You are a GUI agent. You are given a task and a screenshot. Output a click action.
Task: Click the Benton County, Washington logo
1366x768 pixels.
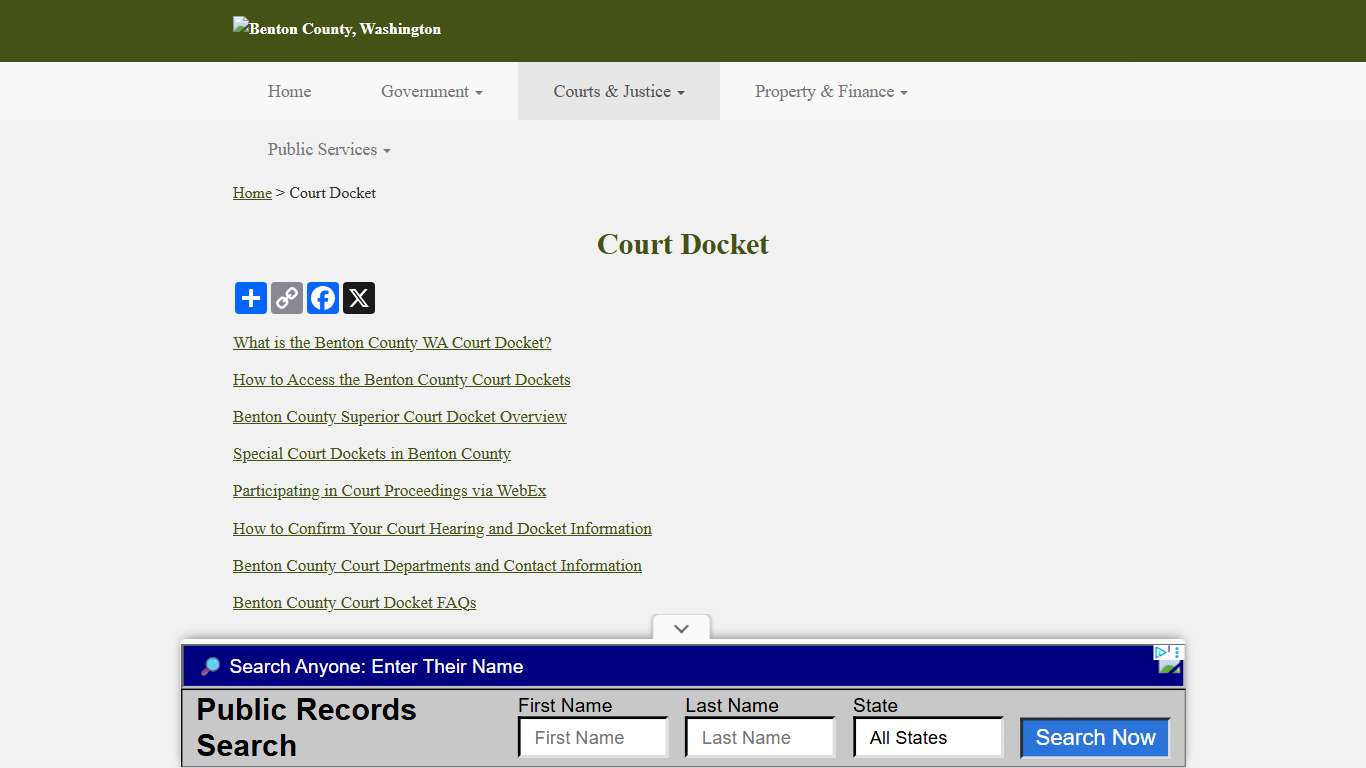336,28
